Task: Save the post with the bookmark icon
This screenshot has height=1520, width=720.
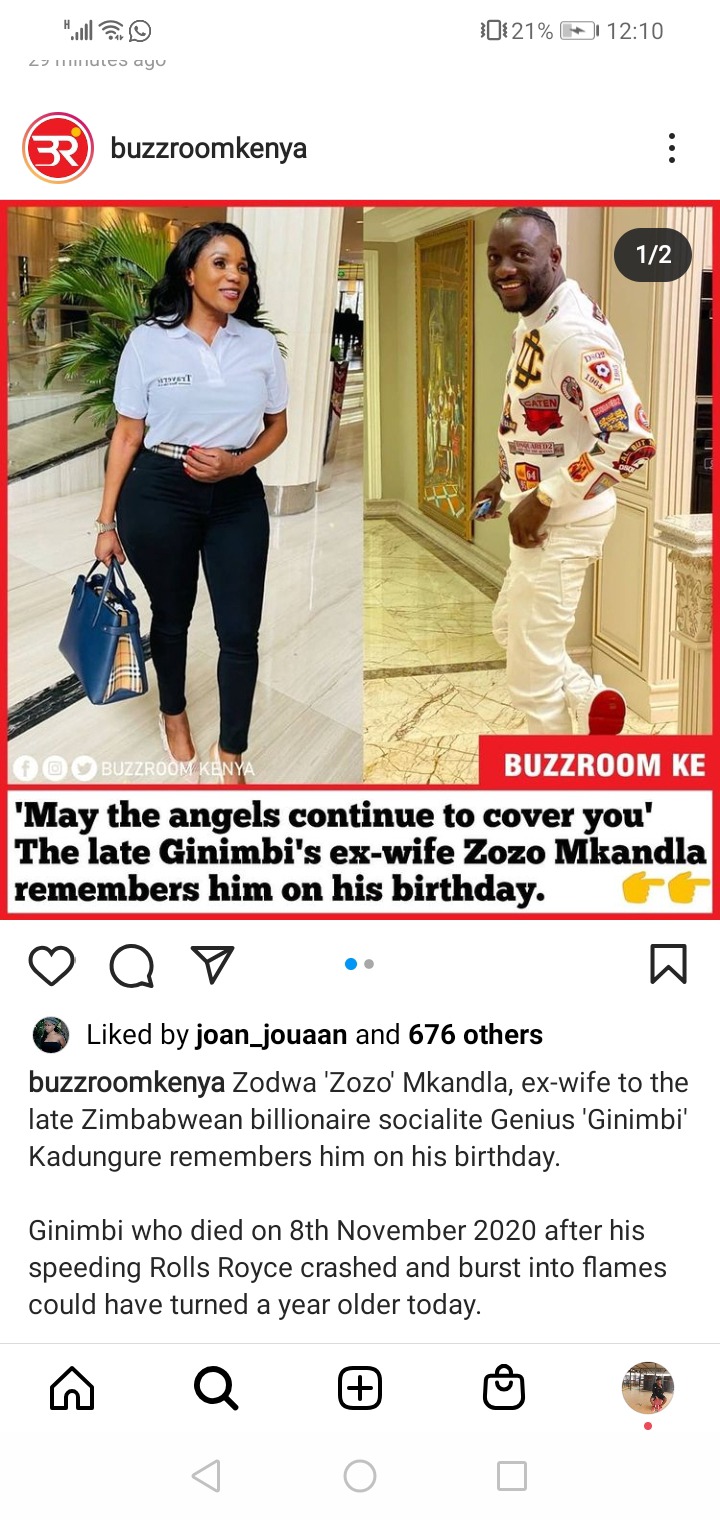Action: pos(668,964)
